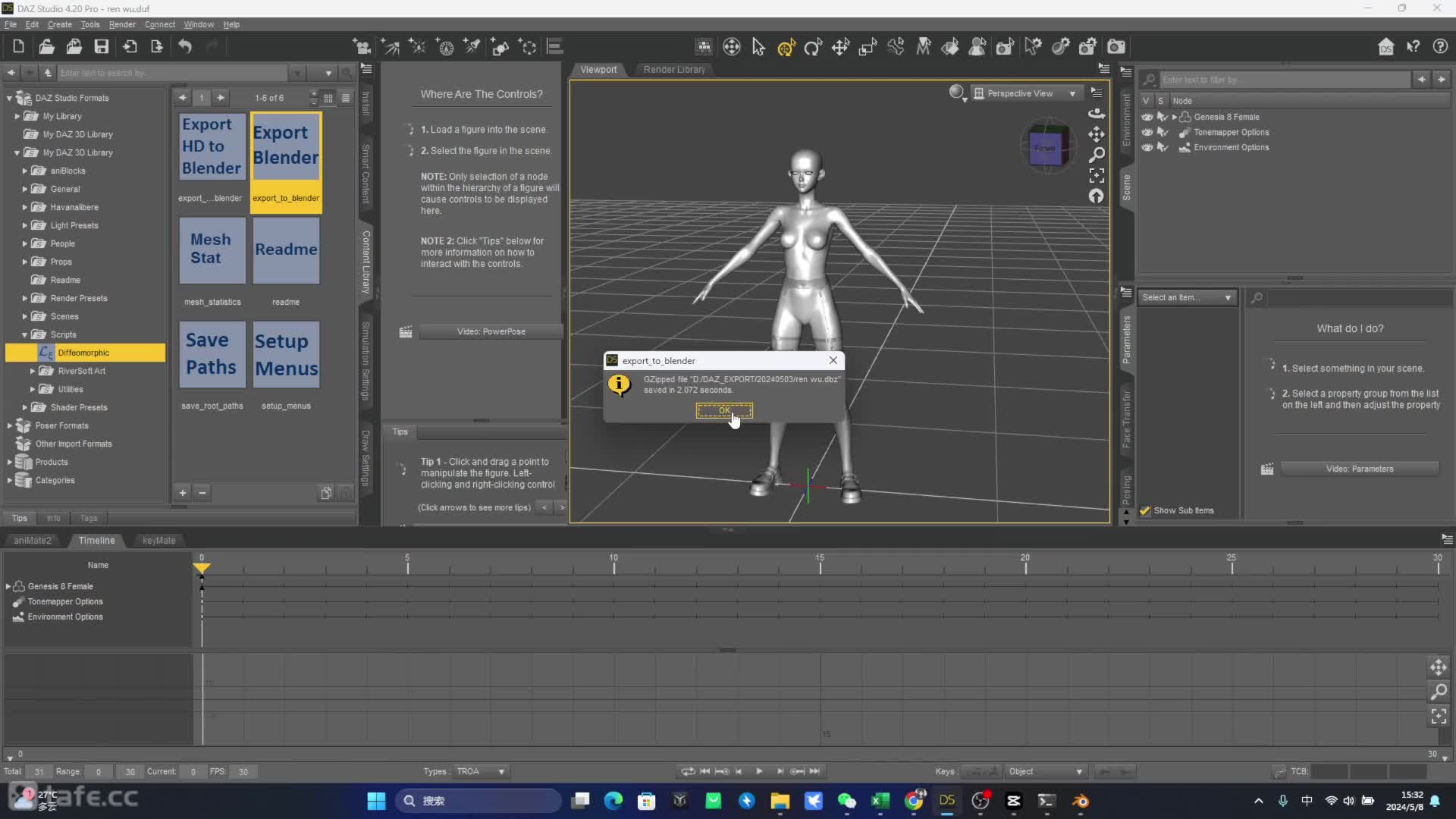Open the Render menu

pyautogui.click(x=122, y=24)
